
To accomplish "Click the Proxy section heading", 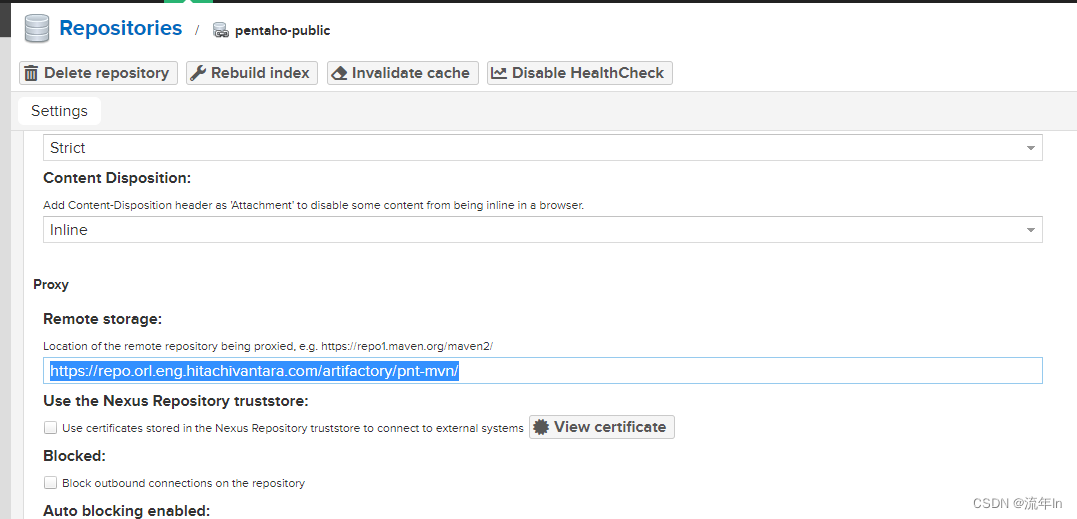I will (51, 284).
